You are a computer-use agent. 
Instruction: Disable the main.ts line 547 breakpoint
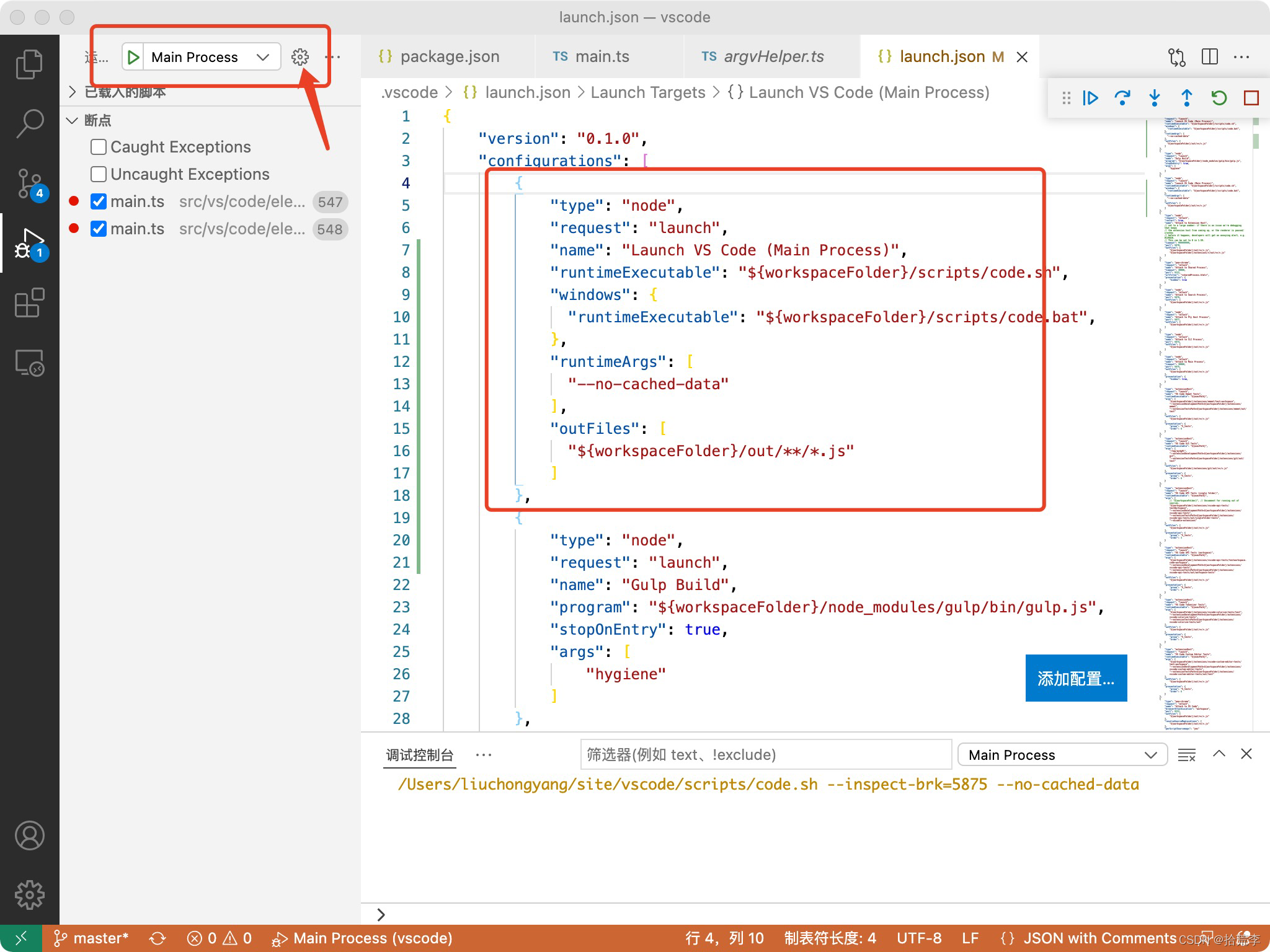99,201
